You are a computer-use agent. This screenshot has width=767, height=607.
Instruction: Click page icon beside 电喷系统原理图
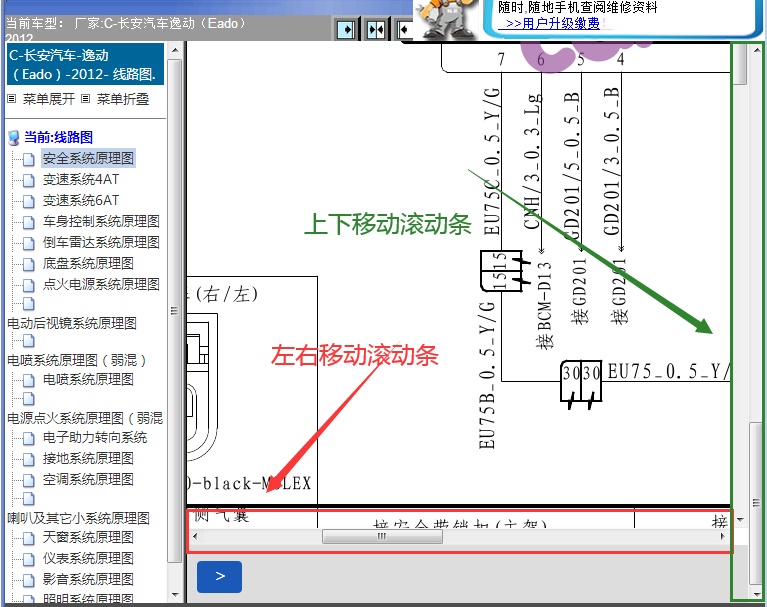point(29,380)
